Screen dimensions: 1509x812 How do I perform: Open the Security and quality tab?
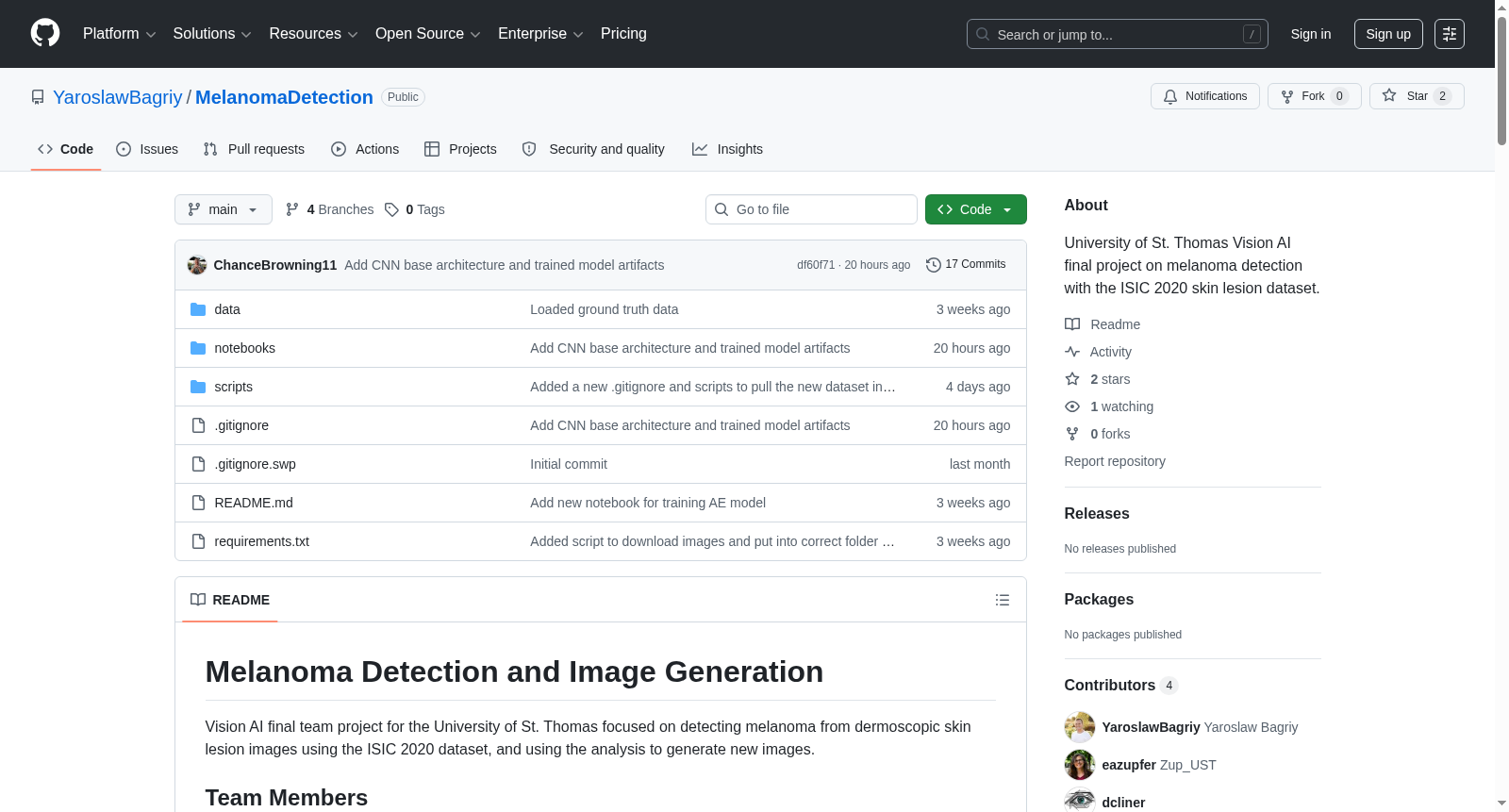(x=593, y=149)
